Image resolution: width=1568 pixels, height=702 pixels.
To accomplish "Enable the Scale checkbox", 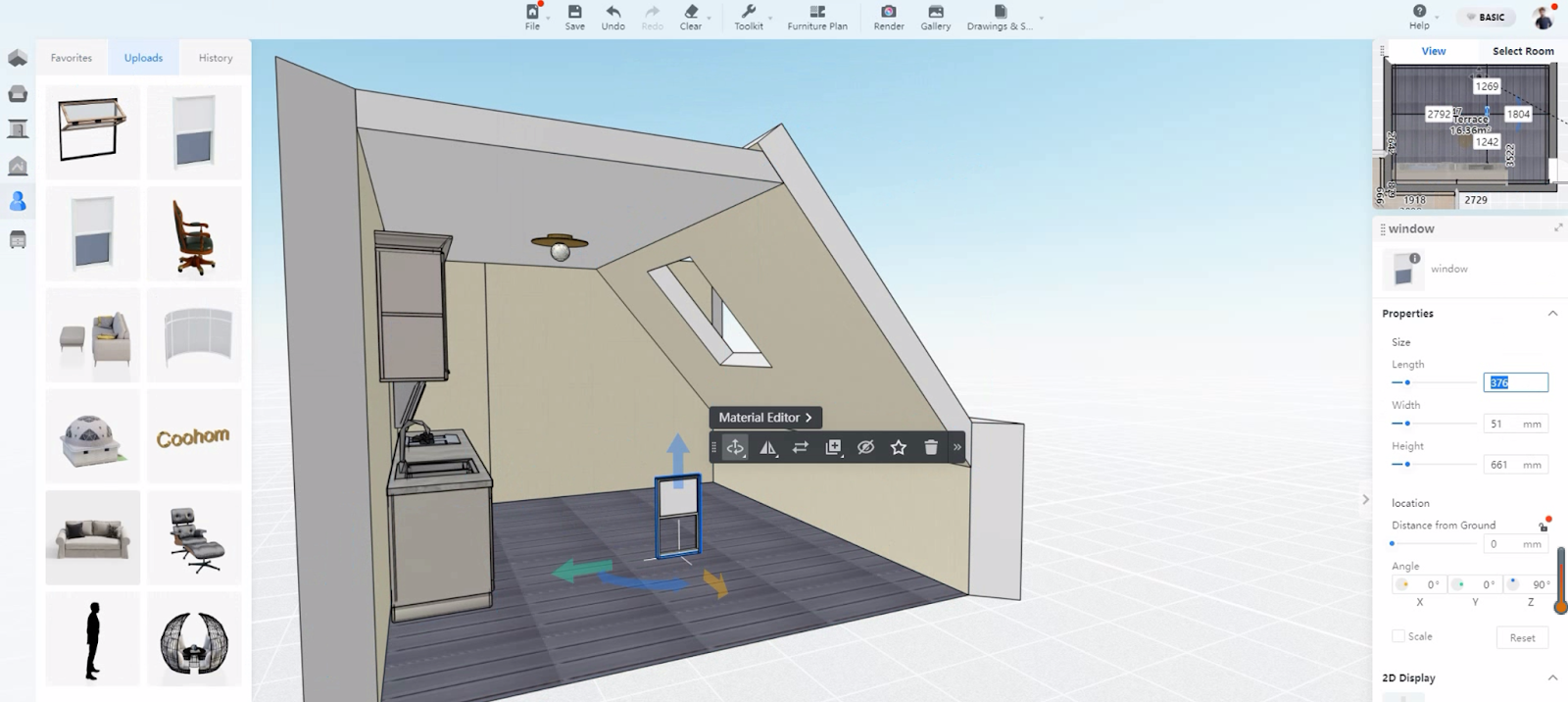I will pyautogui.click(x=1398, y=636).
